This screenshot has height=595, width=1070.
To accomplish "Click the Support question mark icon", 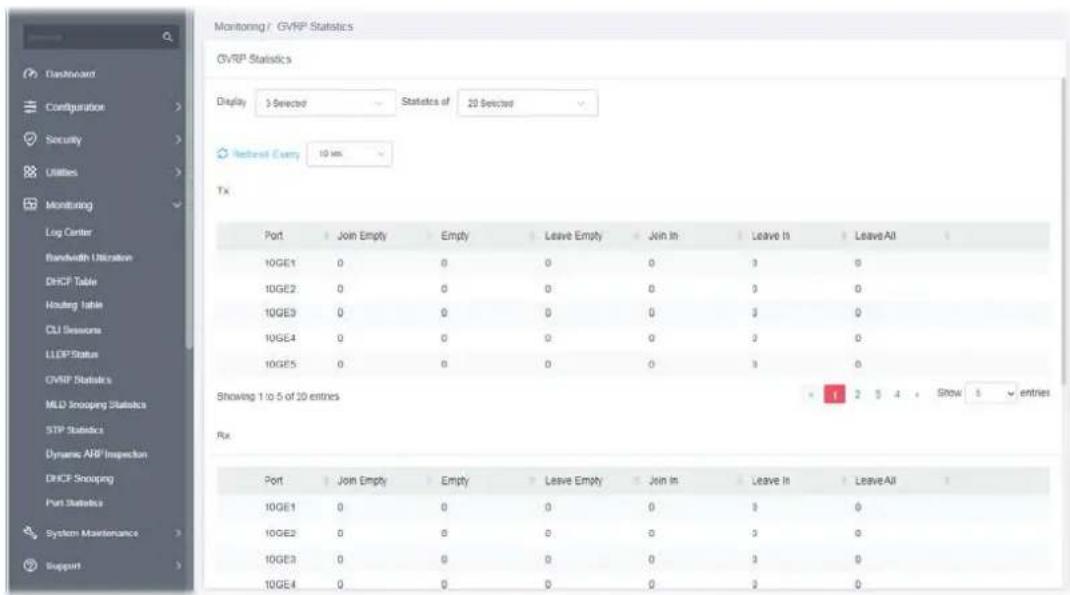I will click(x=30, y=565).
